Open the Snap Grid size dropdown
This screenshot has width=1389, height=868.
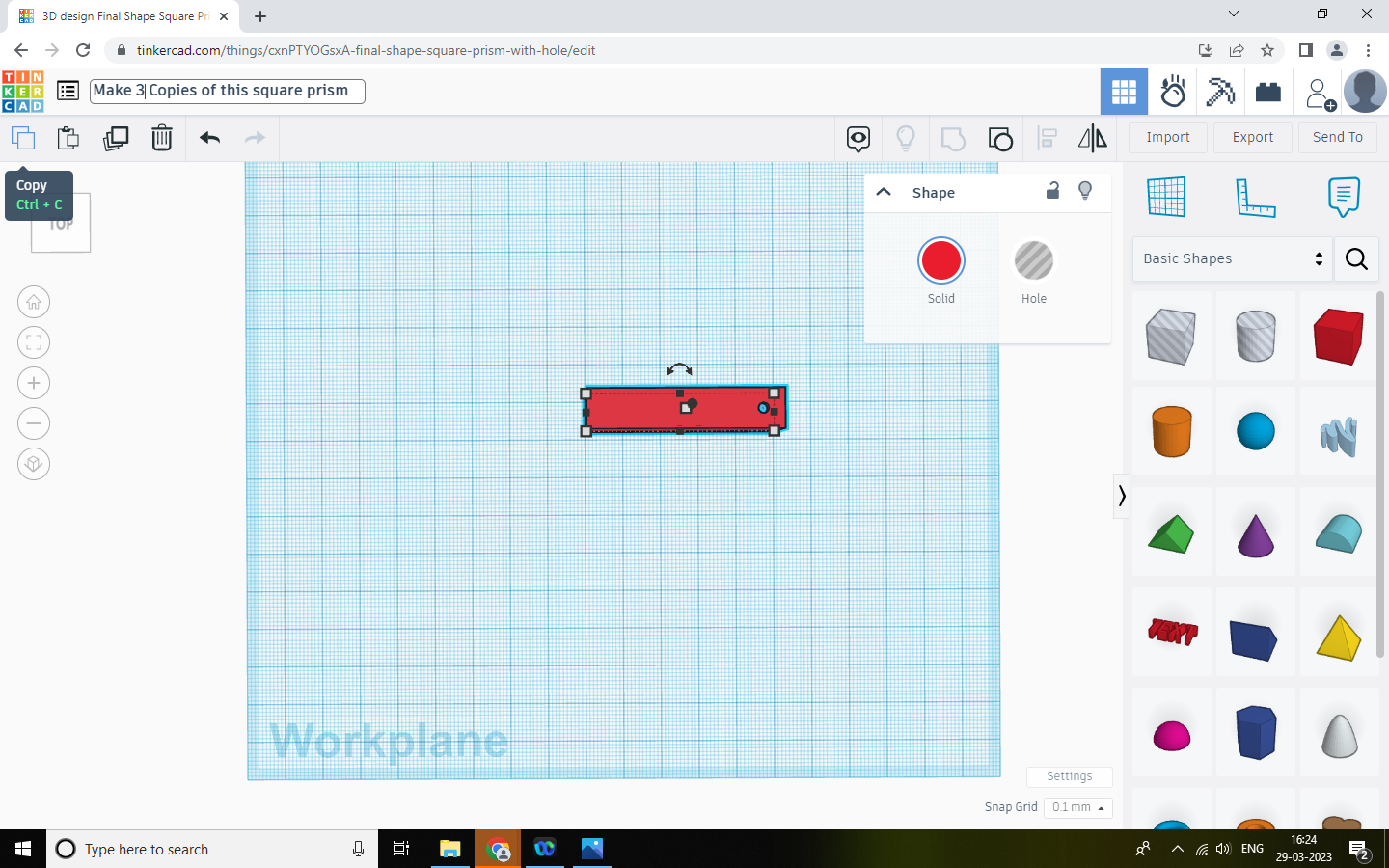pyautogui.click(x=1077, y=807)
